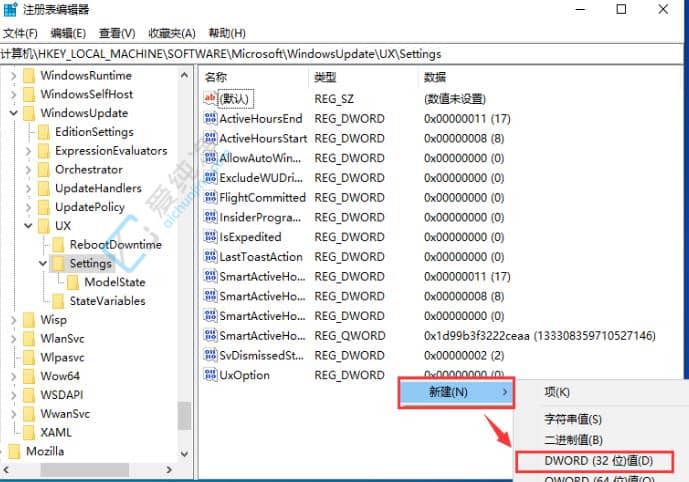The height and width of the screenshot is (482, 689).
Task: Click the (默认) string value icon
Action: pos(210,98)
